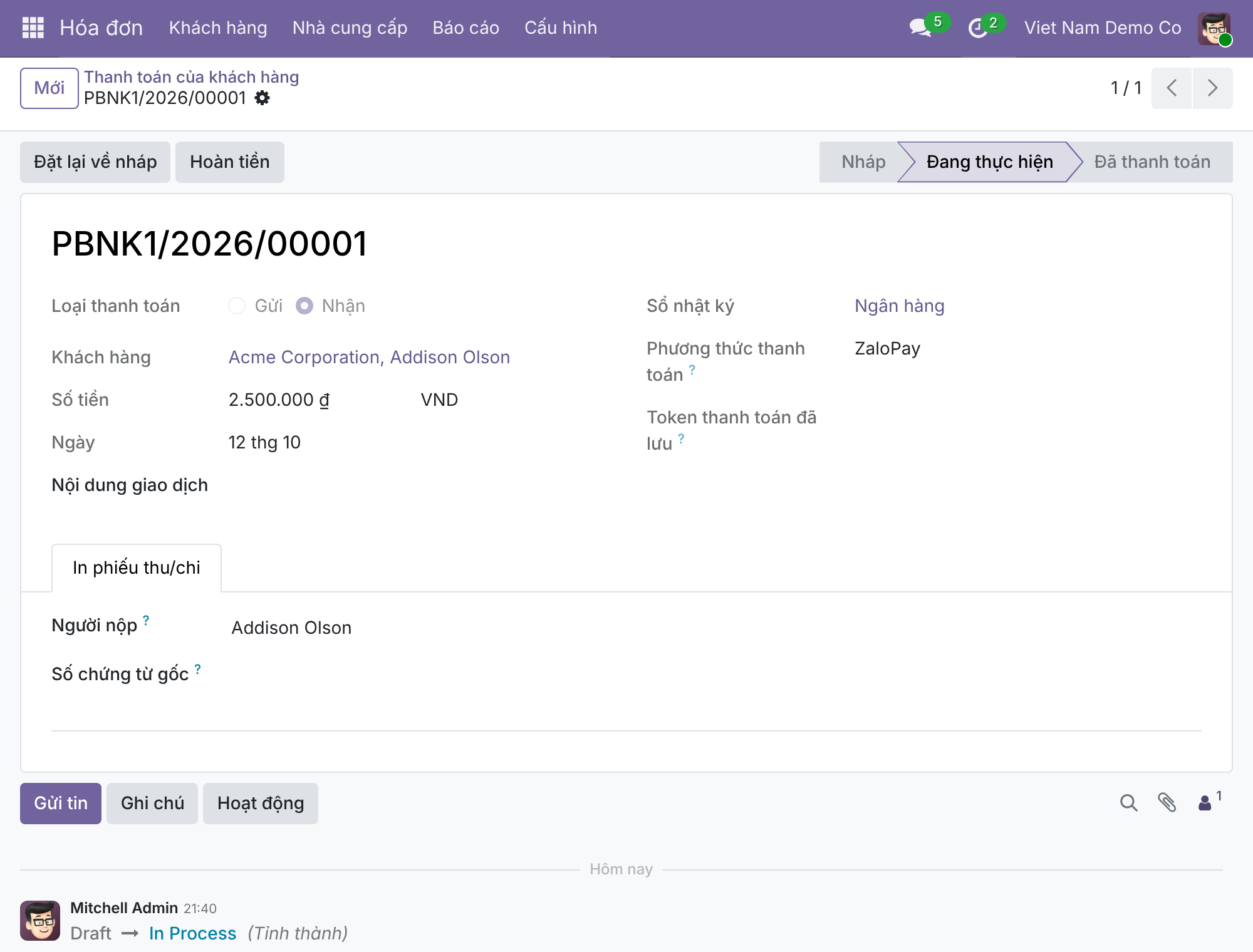This screenshot has width=1253, height=952.
Task: Open the activities clock icon
Action: pos(977,28)
